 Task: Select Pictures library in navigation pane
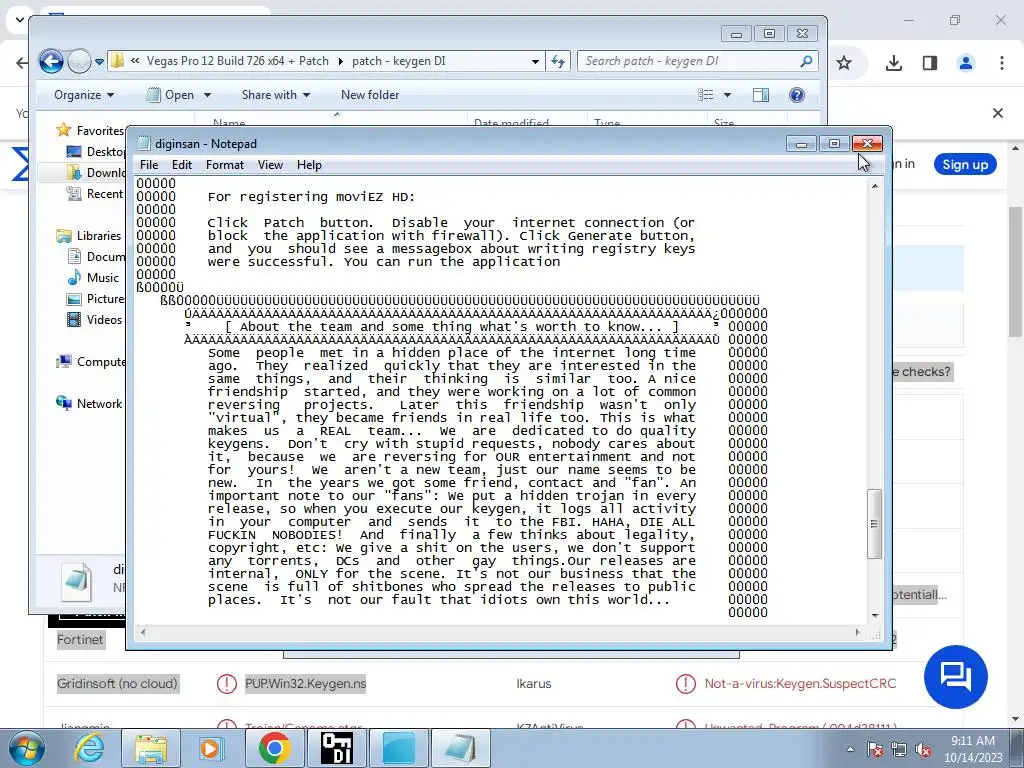tap(95, 298)
